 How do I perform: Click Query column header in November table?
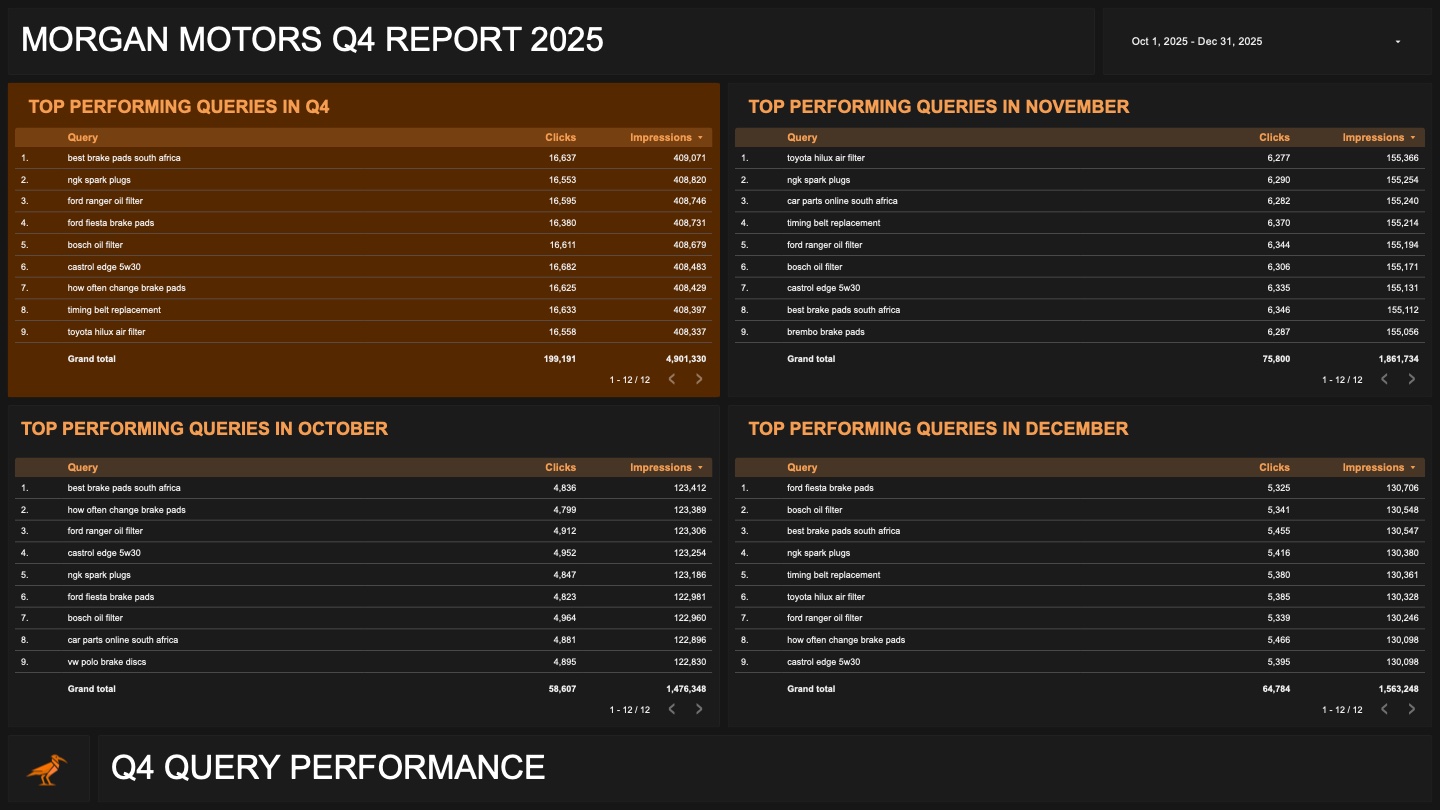tap(802, 138)
